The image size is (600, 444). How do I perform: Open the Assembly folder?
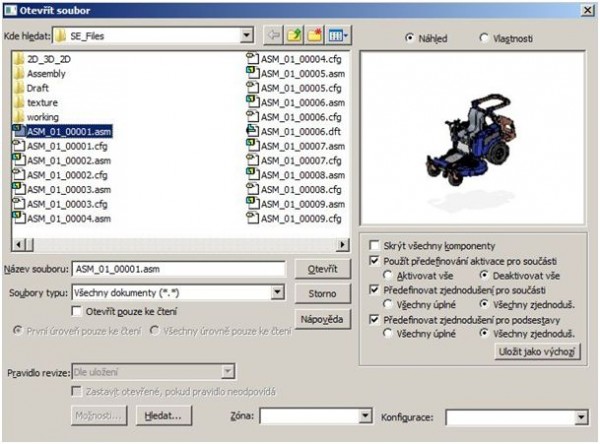(x=46, y=73)
